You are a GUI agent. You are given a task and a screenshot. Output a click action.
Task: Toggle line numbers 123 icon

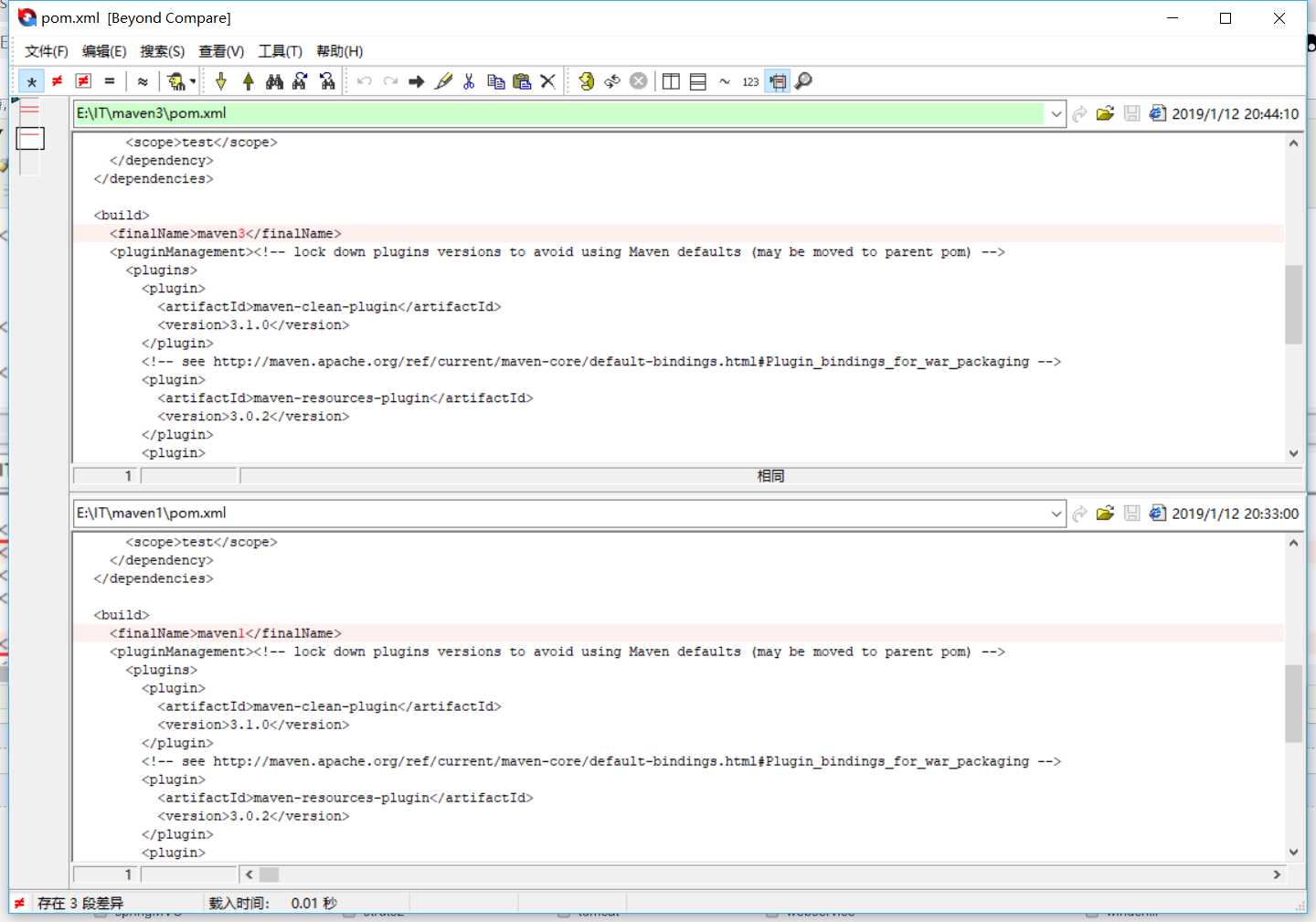[x=750, y=81]
